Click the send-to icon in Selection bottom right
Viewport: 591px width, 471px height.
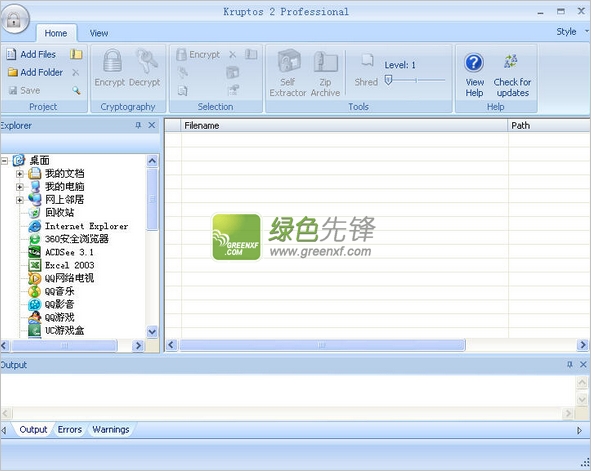click(233, 90)
